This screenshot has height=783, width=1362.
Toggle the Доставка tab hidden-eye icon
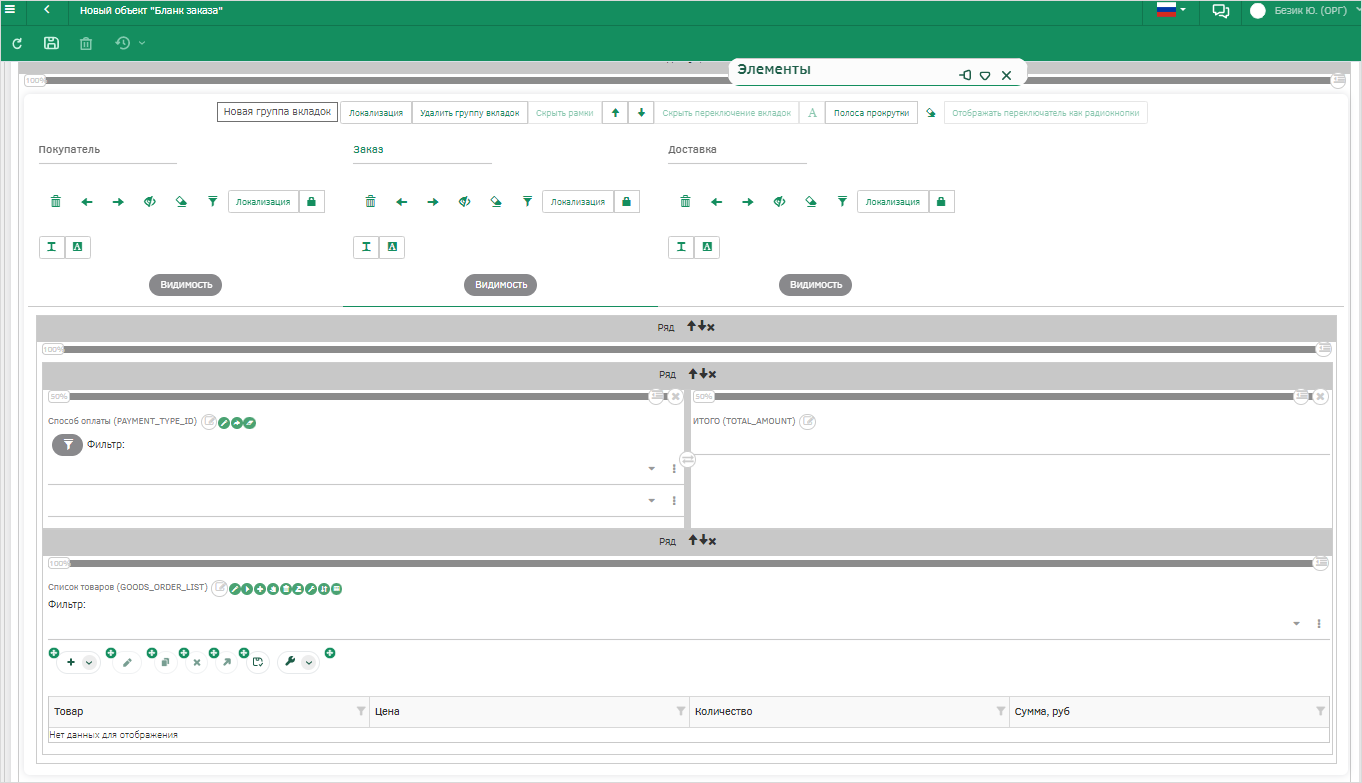pos(779,202)
